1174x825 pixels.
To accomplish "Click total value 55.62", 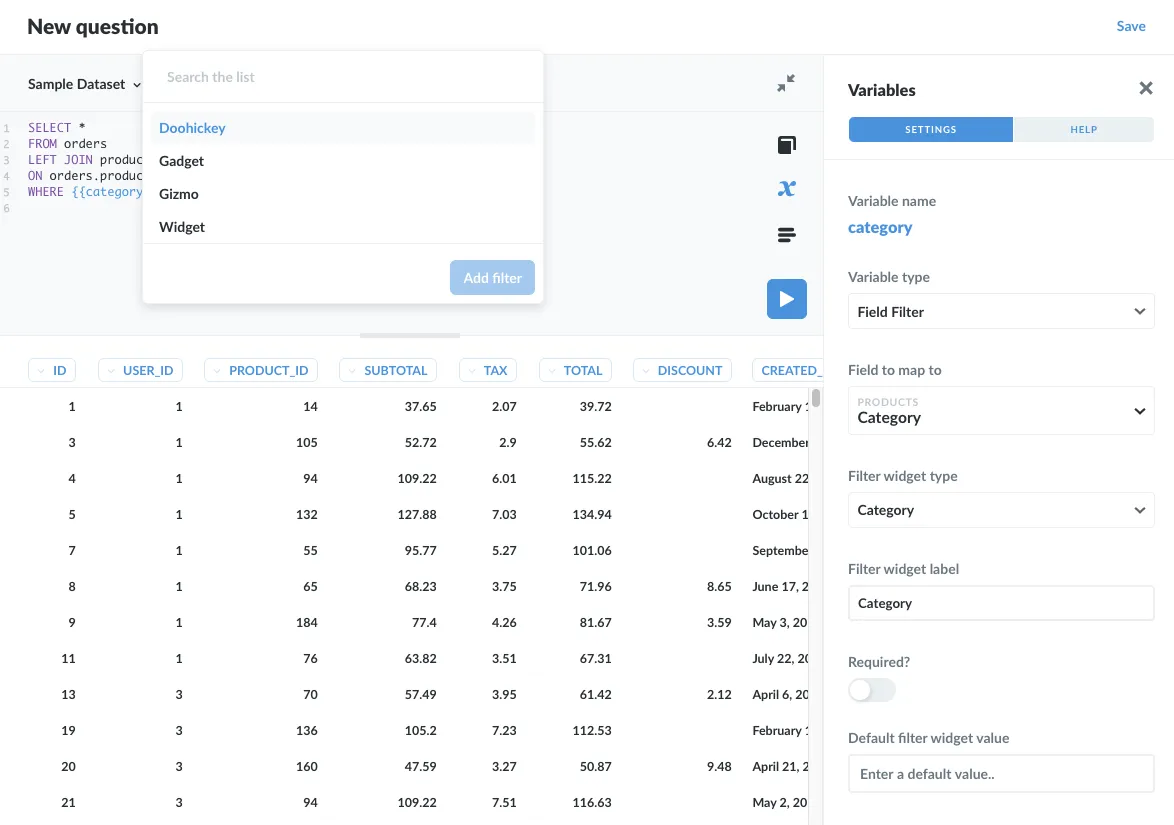I will (x=595, y=442).
